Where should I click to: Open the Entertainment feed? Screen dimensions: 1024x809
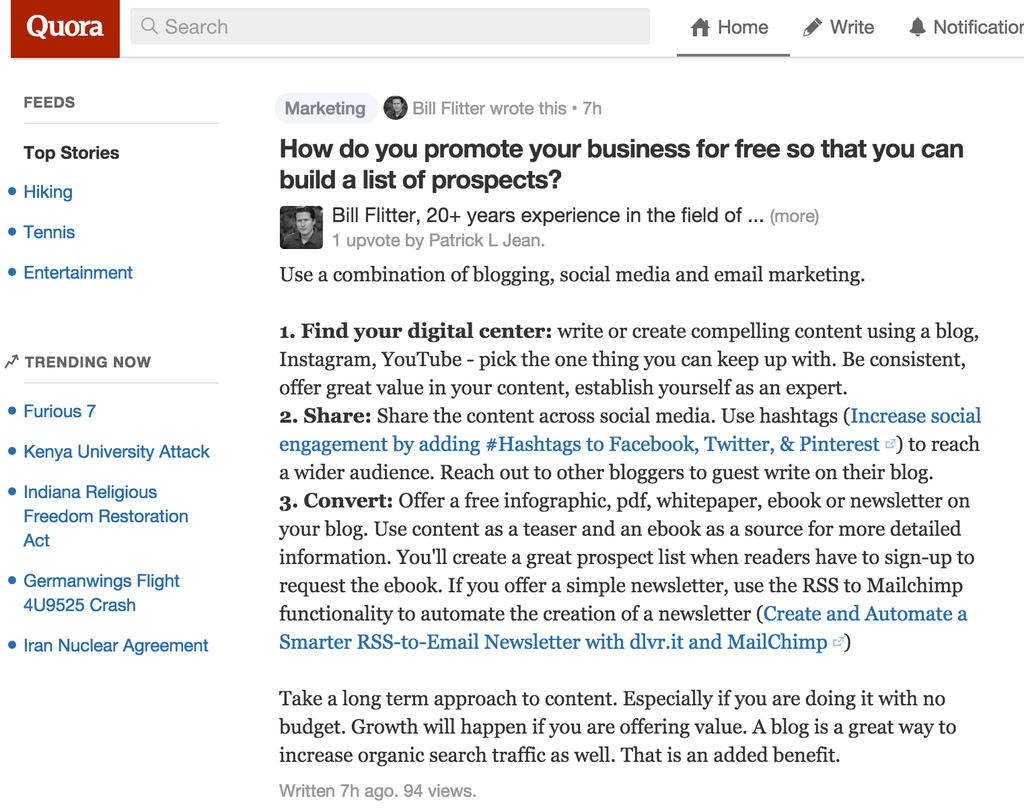(x=78, y=273)
